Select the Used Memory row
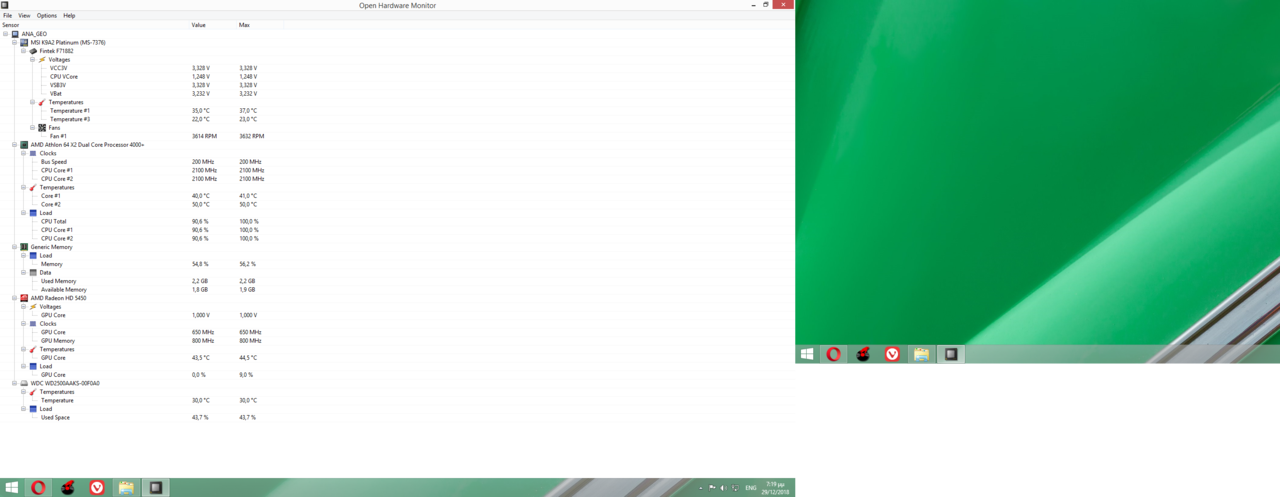 [58, 281]
